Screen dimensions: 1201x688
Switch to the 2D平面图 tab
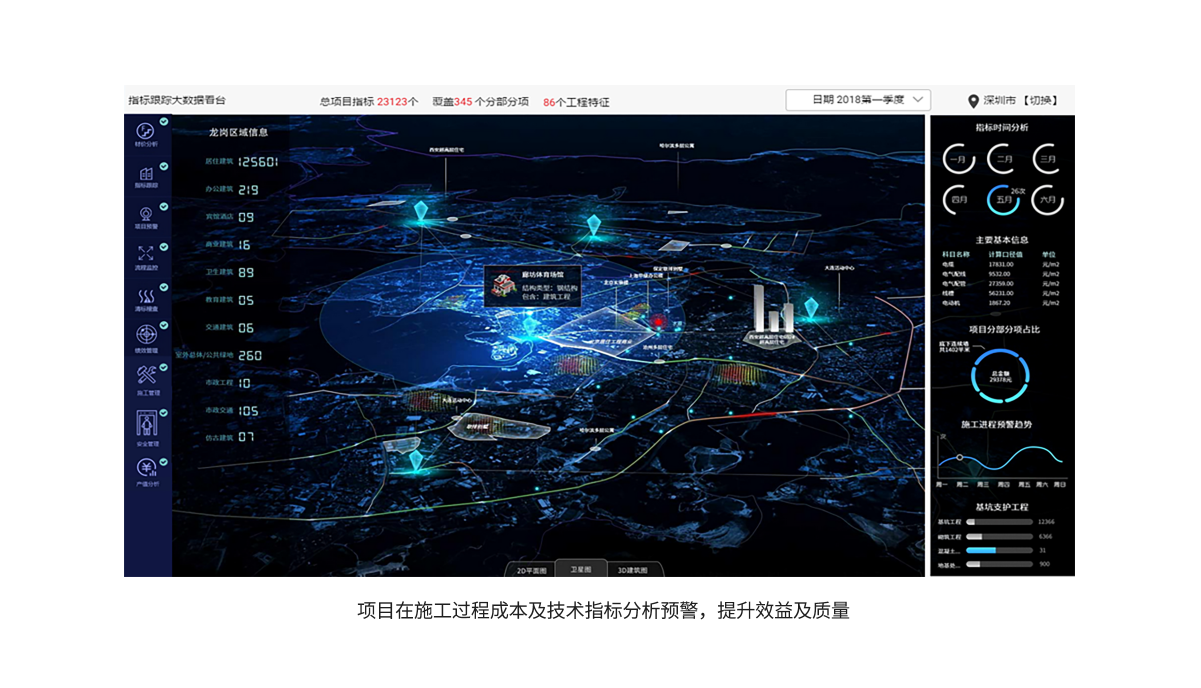(x=531, y=570)
